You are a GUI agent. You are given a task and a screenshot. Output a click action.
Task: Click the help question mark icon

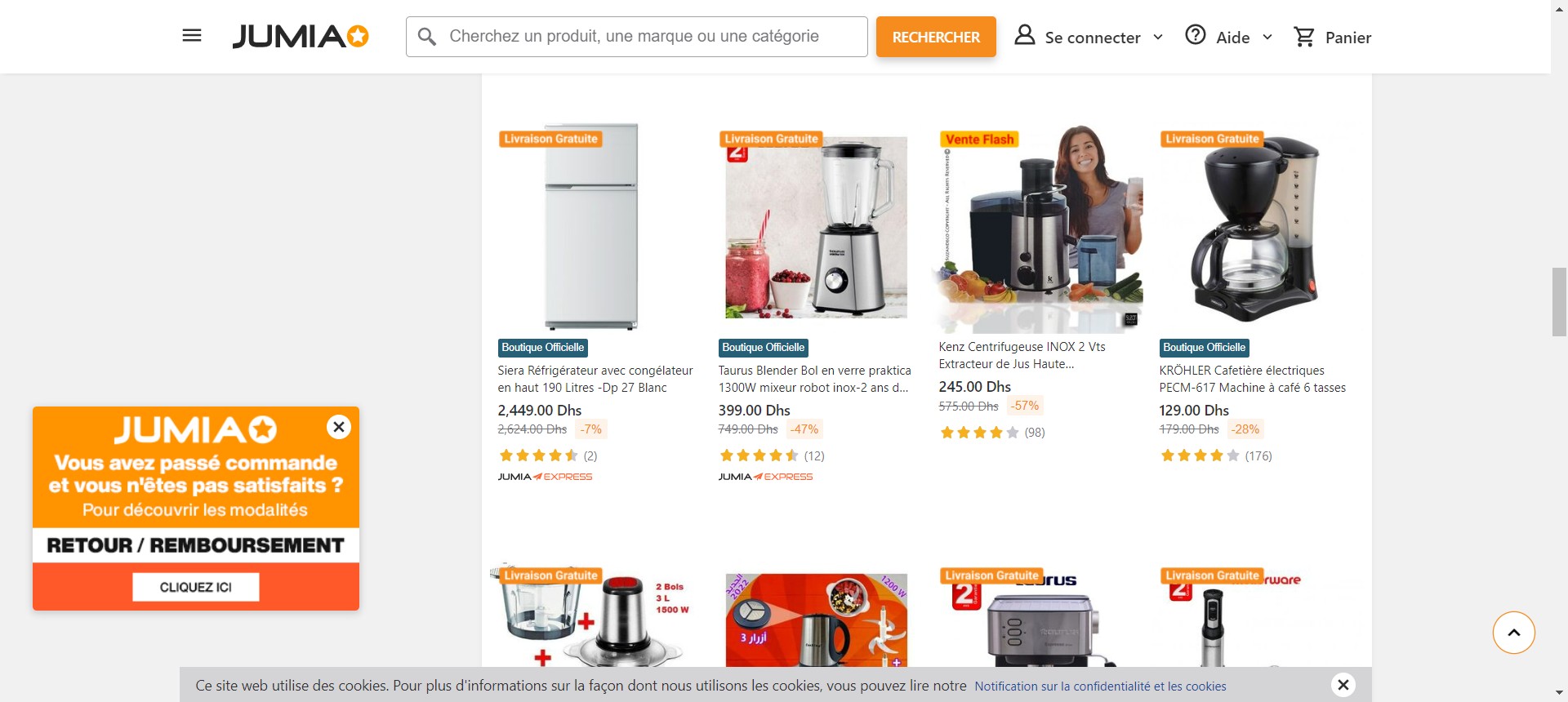(1196, 35)
